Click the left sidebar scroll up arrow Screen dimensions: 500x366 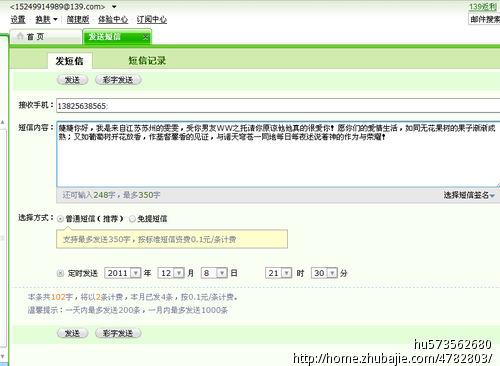pyautogui.click(x=2, y=122)
